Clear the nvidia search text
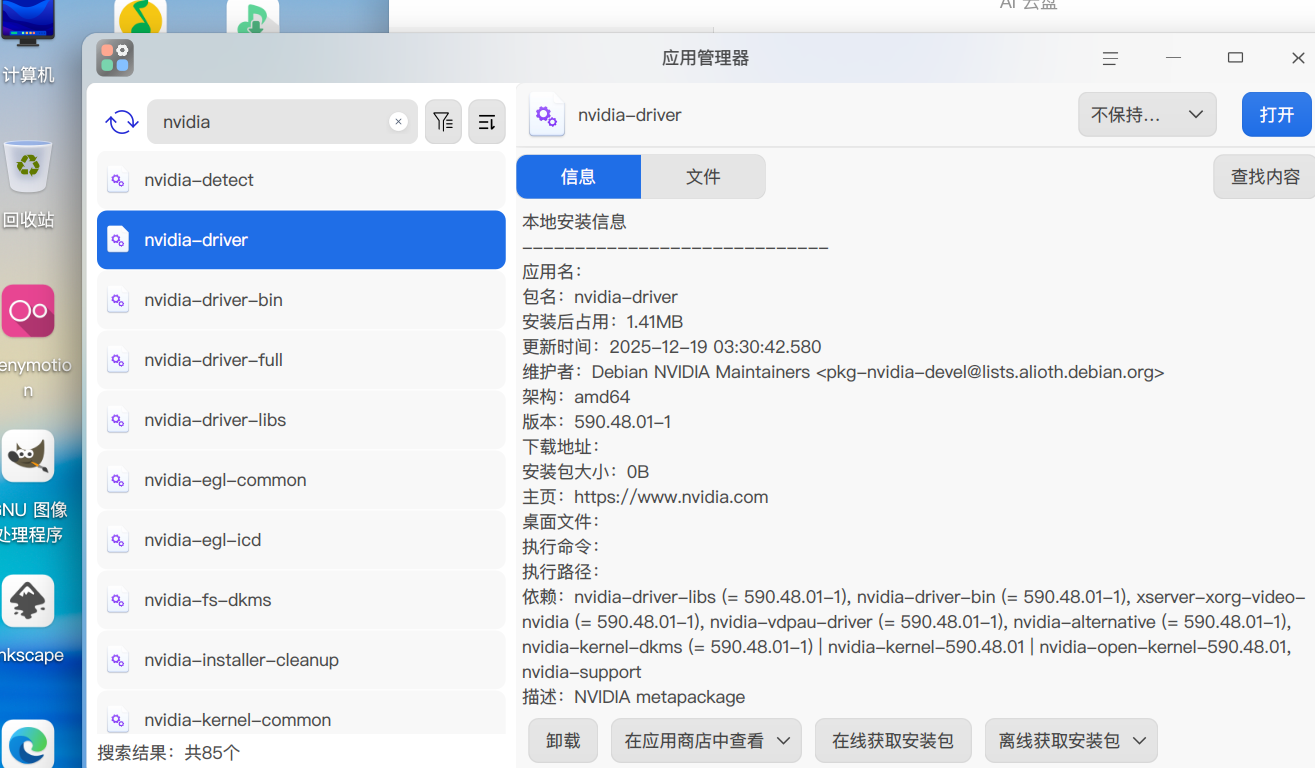The image size is (1315, 768). click(398, 122)
